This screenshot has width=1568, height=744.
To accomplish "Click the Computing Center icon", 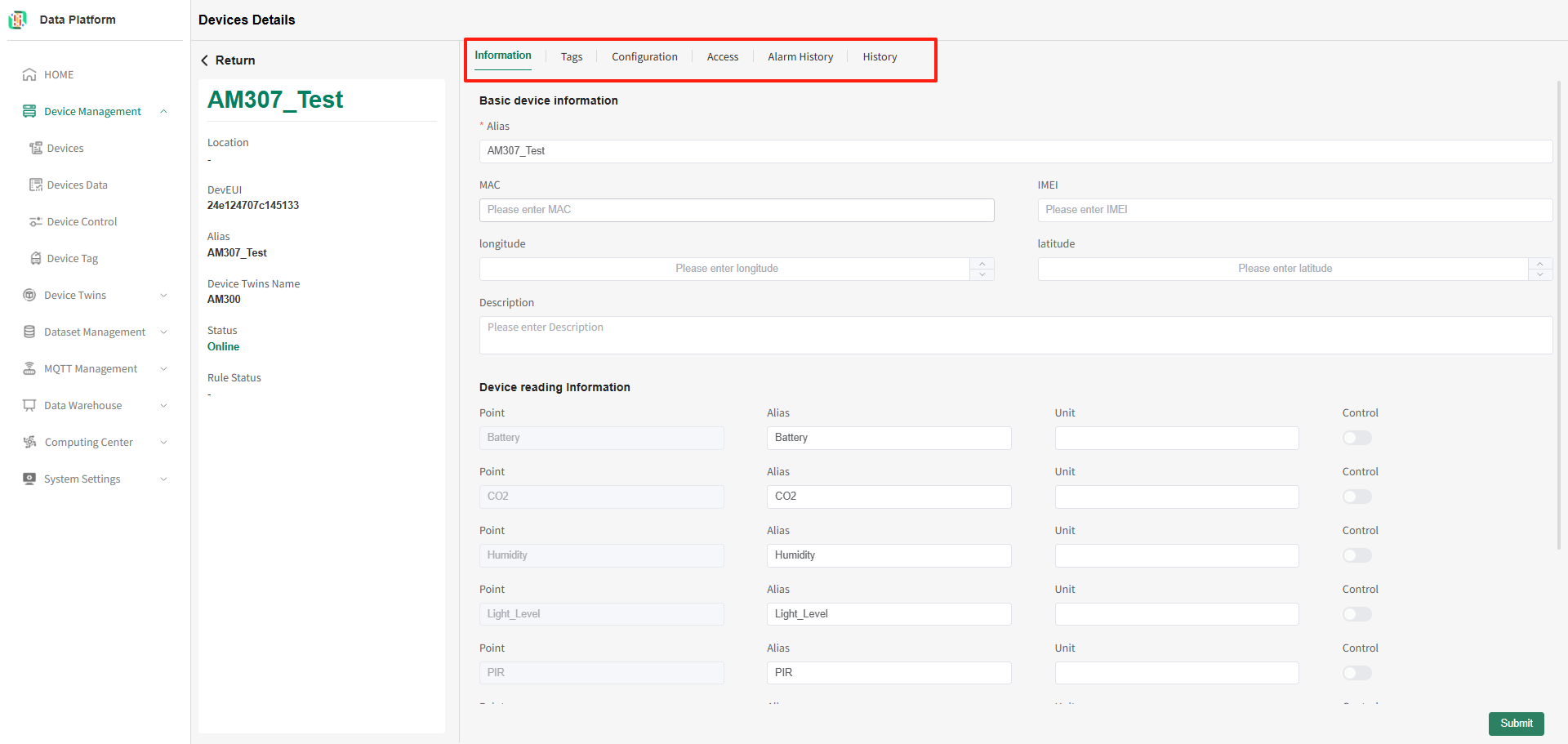I will coord(29,442).
